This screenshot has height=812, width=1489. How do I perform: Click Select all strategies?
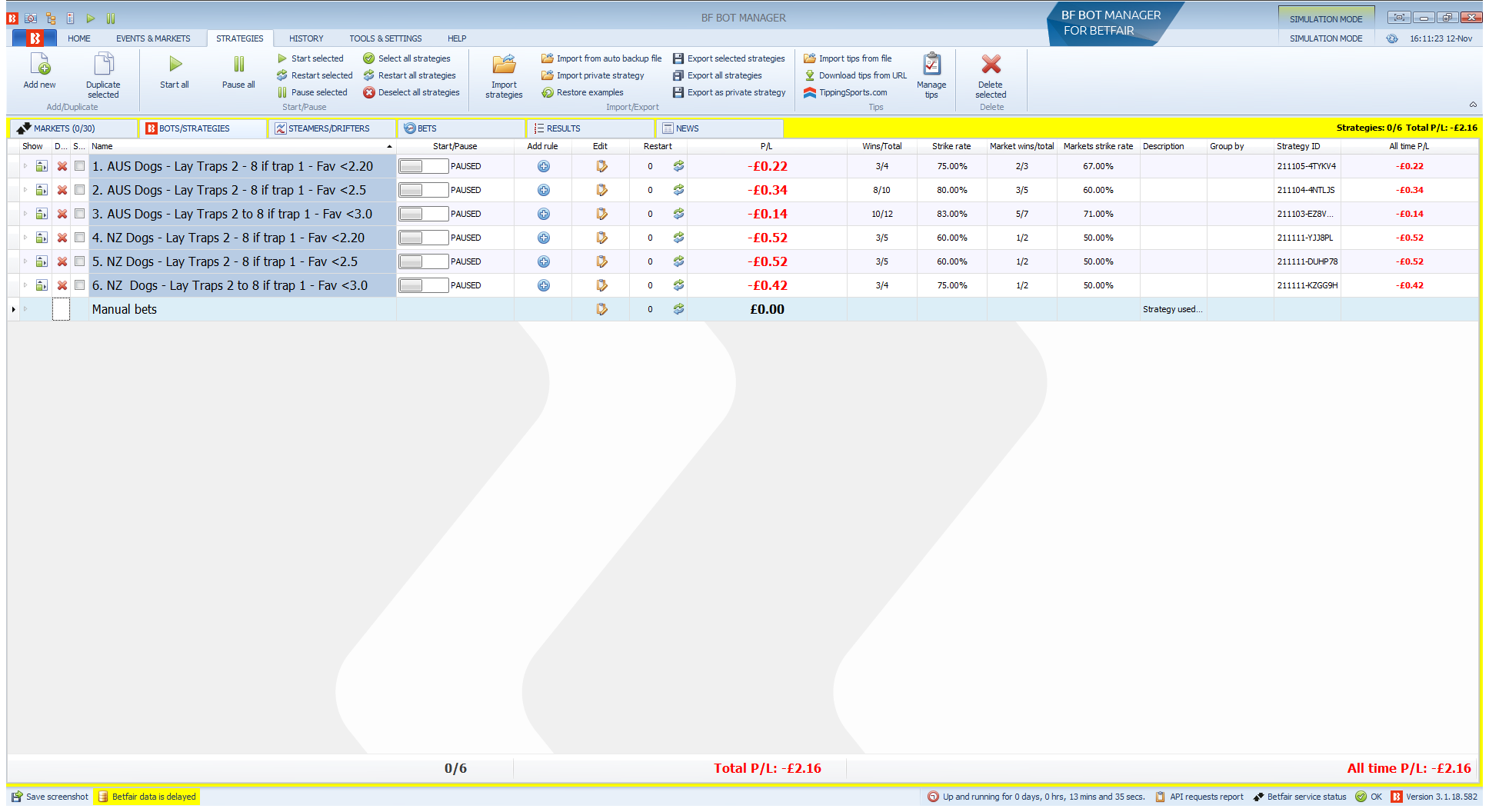point(407,58)
